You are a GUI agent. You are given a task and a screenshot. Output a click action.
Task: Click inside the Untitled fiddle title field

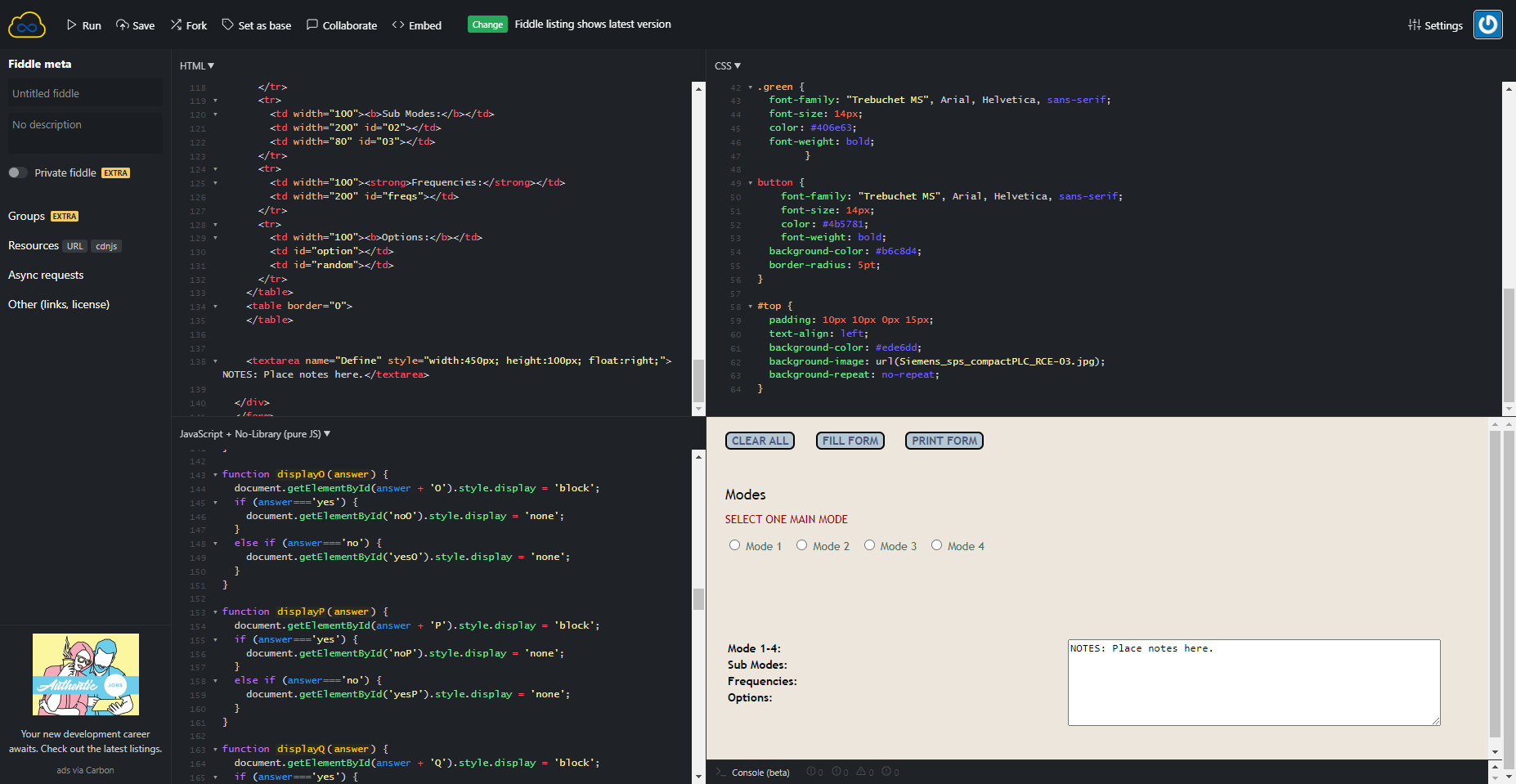85,93
